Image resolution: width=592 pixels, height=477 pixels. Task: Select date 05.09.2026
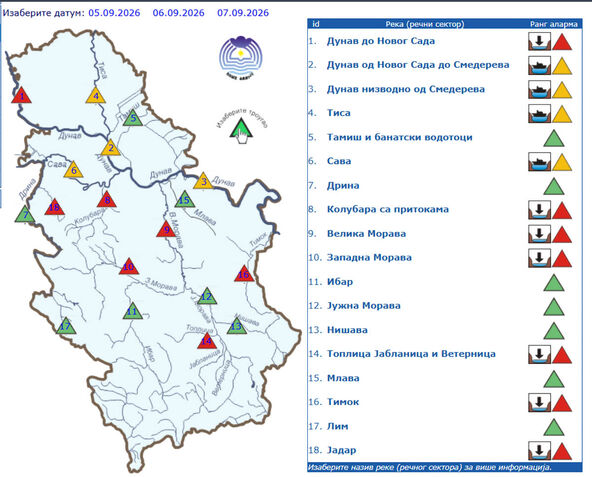coord(114,13)
